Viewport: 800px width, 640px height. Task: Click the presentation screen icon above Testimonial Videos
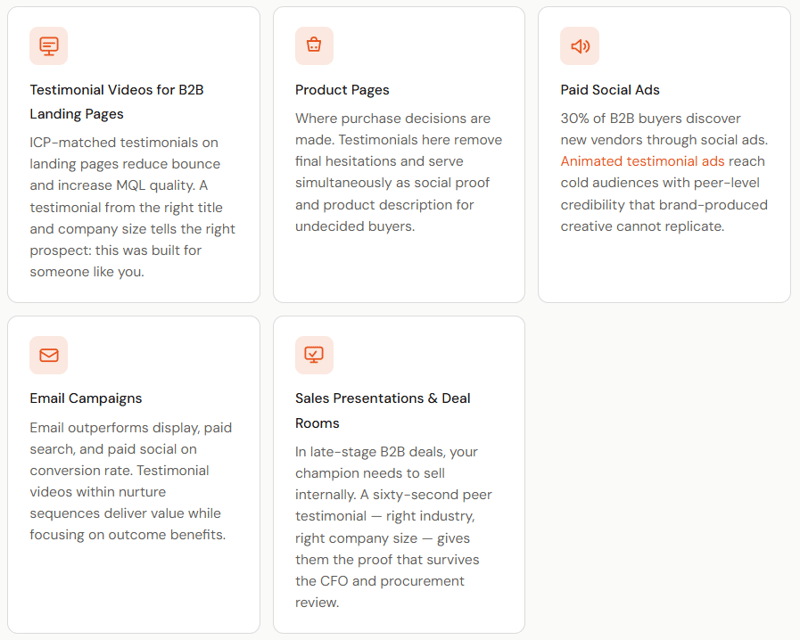(x=49, y=46)
